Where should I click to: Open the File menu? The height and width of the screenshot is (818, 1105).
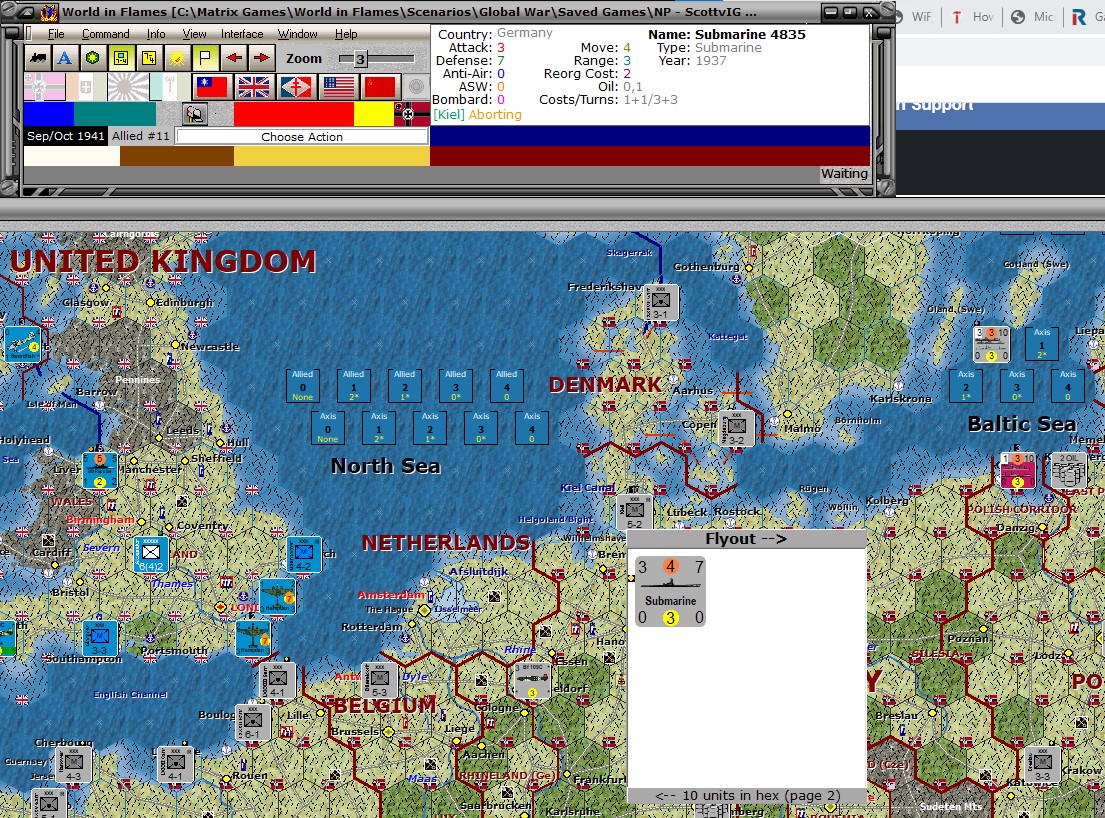(x=56, y=34)
